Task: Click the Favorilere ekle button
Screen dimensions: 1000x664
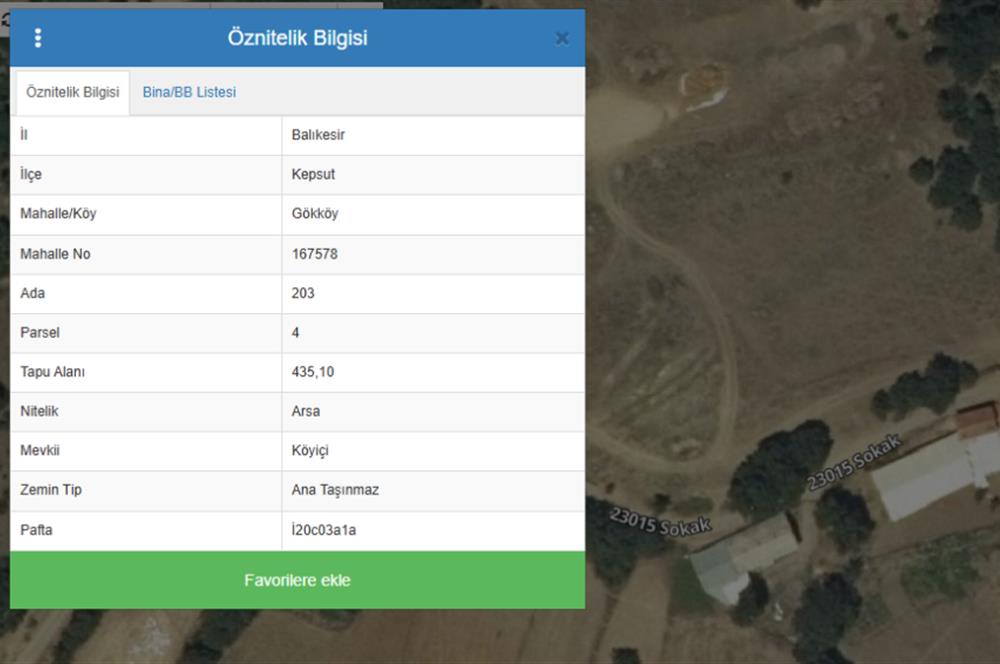Action: point(297,580)
